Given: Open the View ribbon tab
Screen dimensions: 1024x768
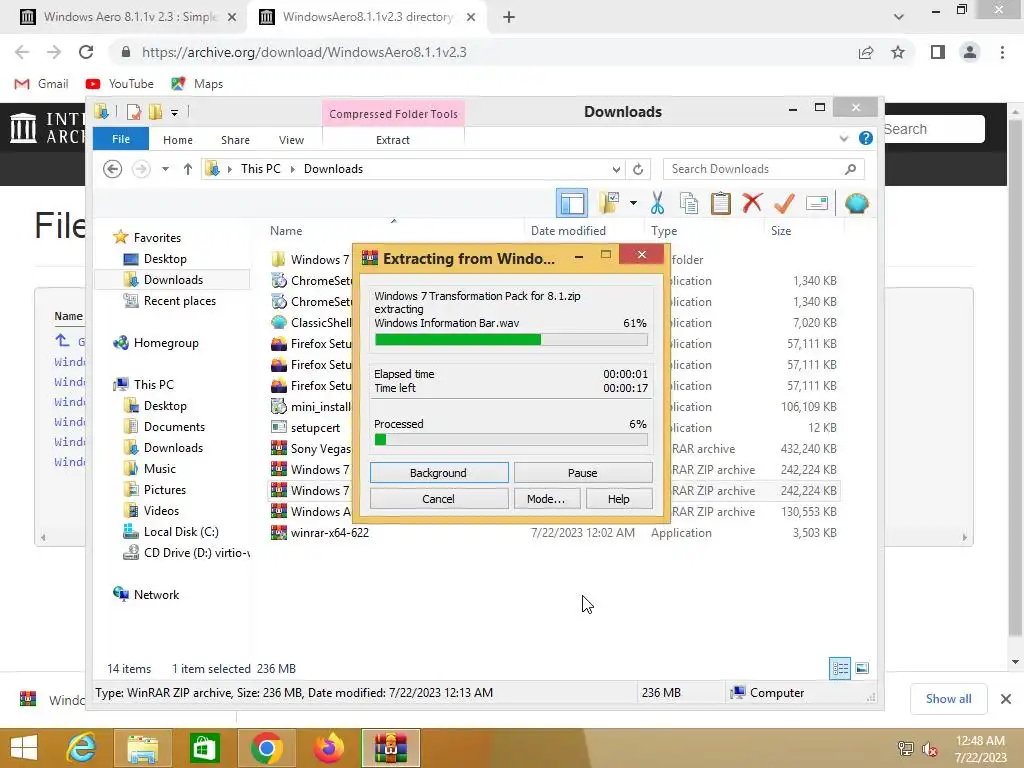Looking at the screenshot, I should coord(291,140).
